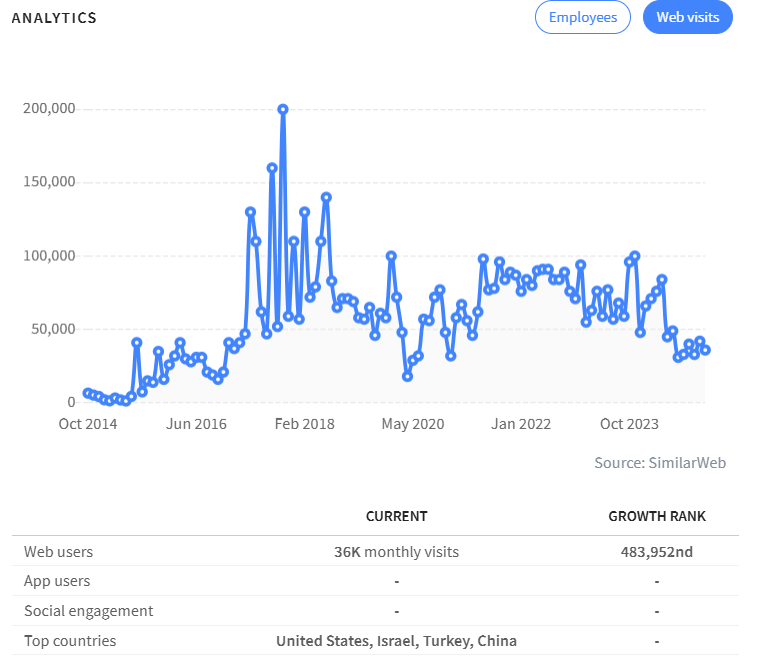Click the CURRENT column header

pyautogui.click(x=397, y=516)
